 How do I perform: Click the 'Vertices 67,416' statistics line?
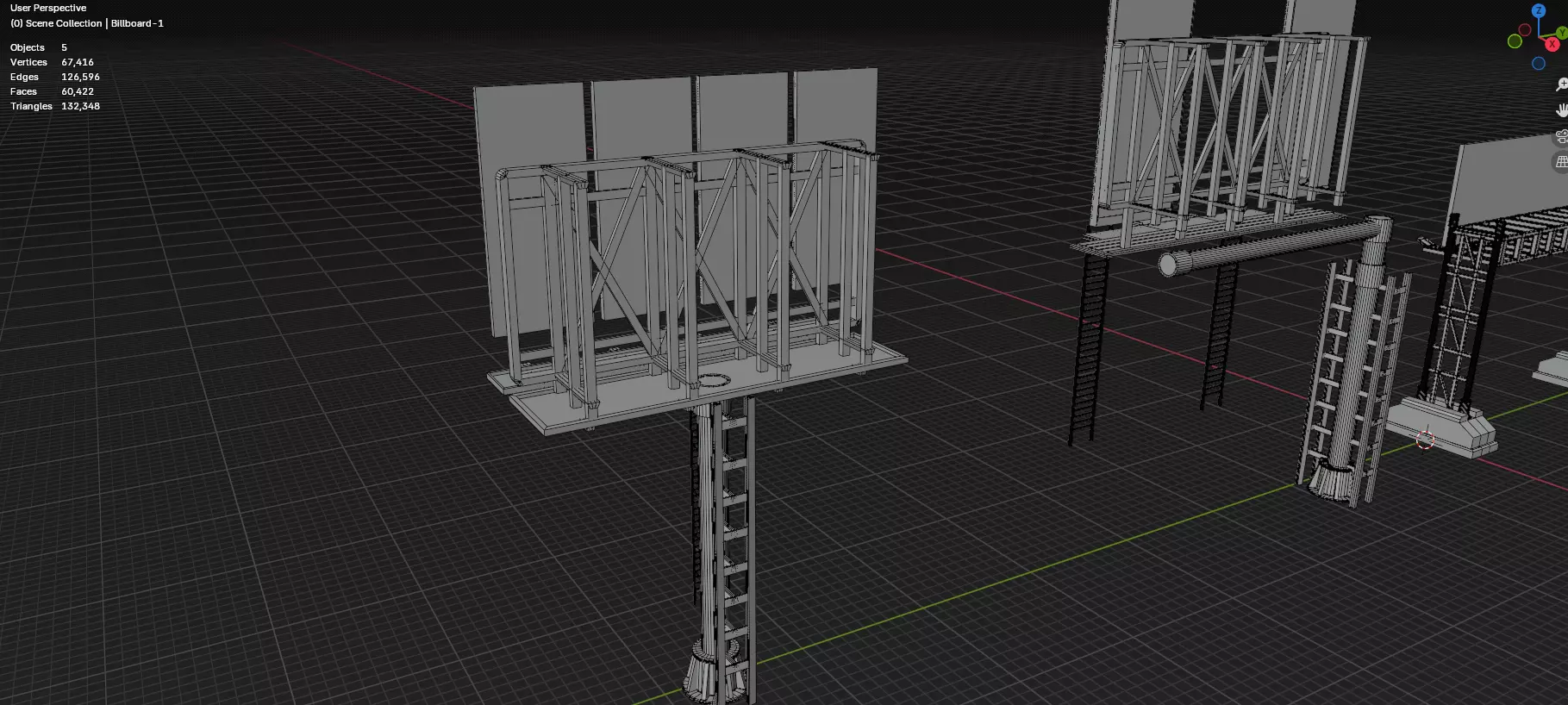pos(52,62)
